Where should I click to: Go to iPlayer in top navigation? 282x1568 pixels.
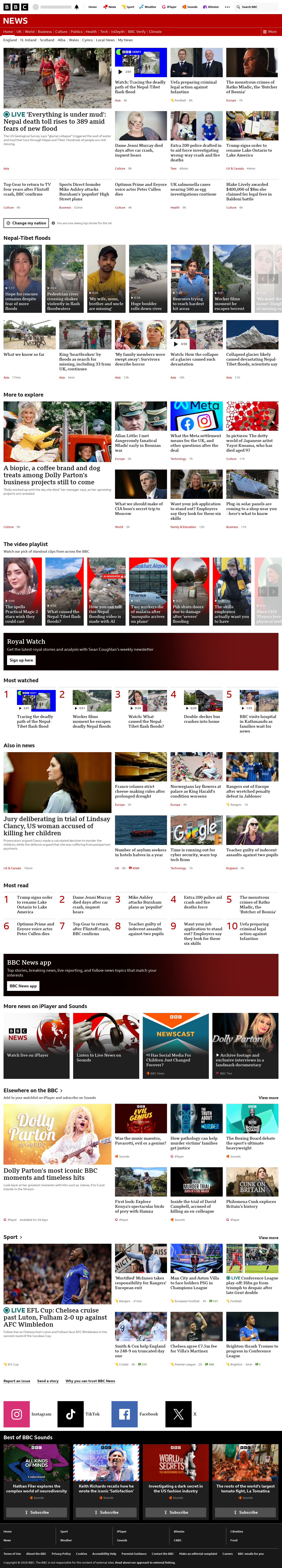170,7
